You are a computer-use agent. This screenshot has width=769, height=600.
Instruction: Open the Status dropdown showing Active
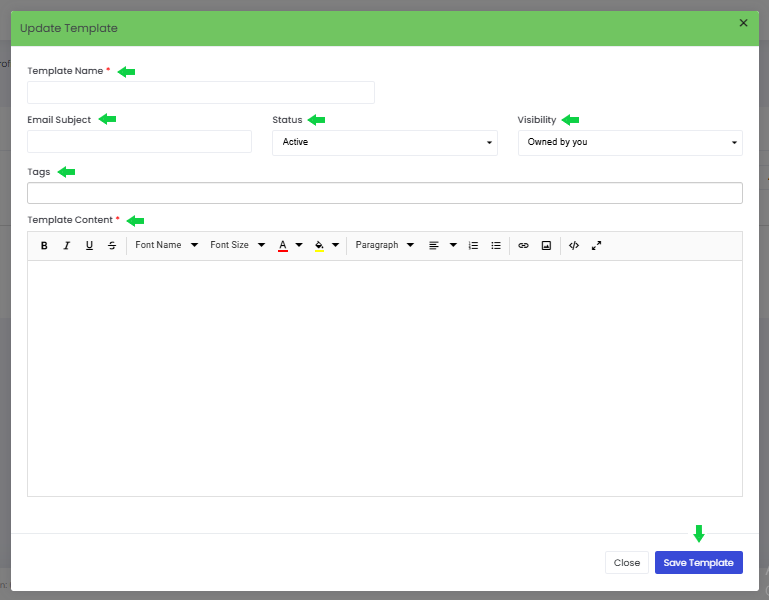(x=385, y=142)
